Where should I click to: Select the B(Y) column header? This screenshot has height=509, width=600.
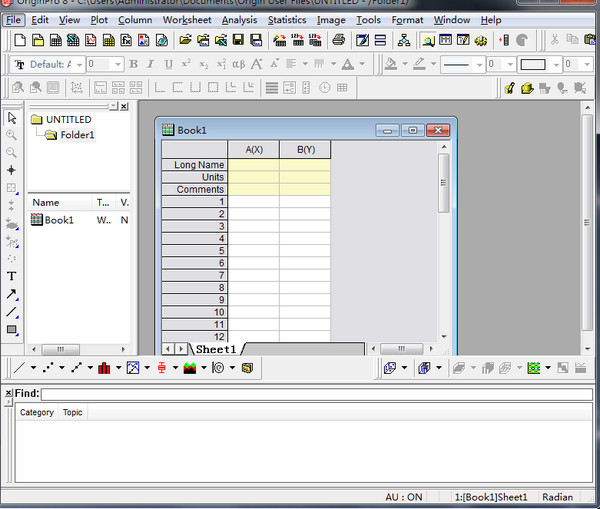pyautogui.click(x=306, y=150)
